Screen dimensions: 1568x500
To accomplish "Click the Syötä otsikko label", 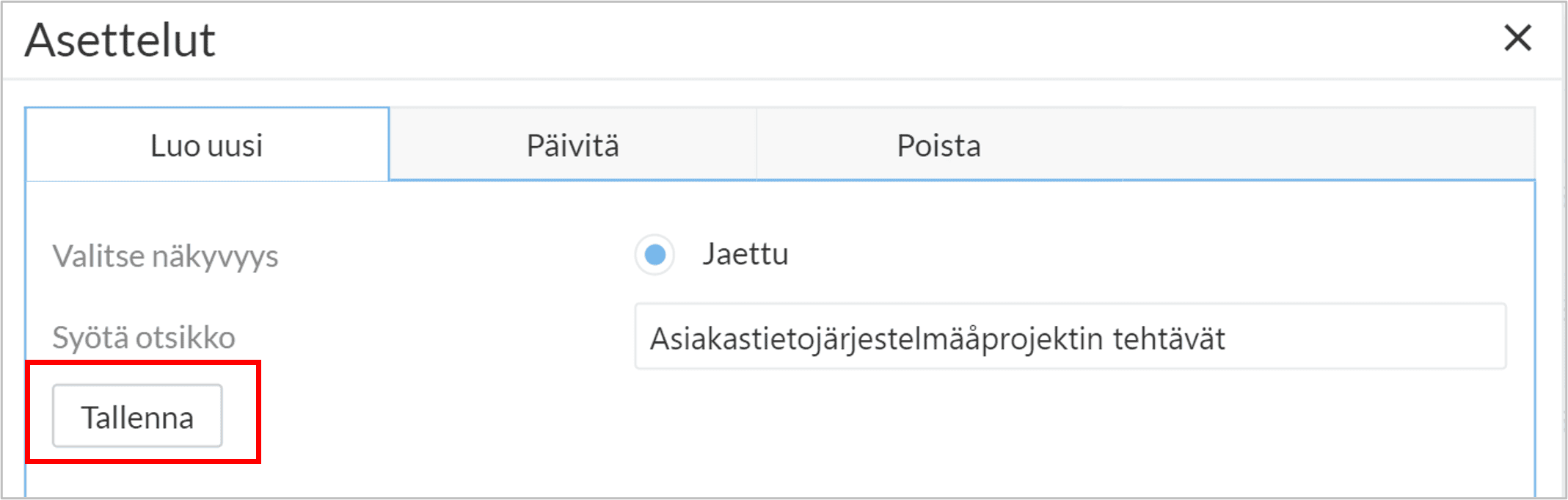I will [x=144, y=338].
